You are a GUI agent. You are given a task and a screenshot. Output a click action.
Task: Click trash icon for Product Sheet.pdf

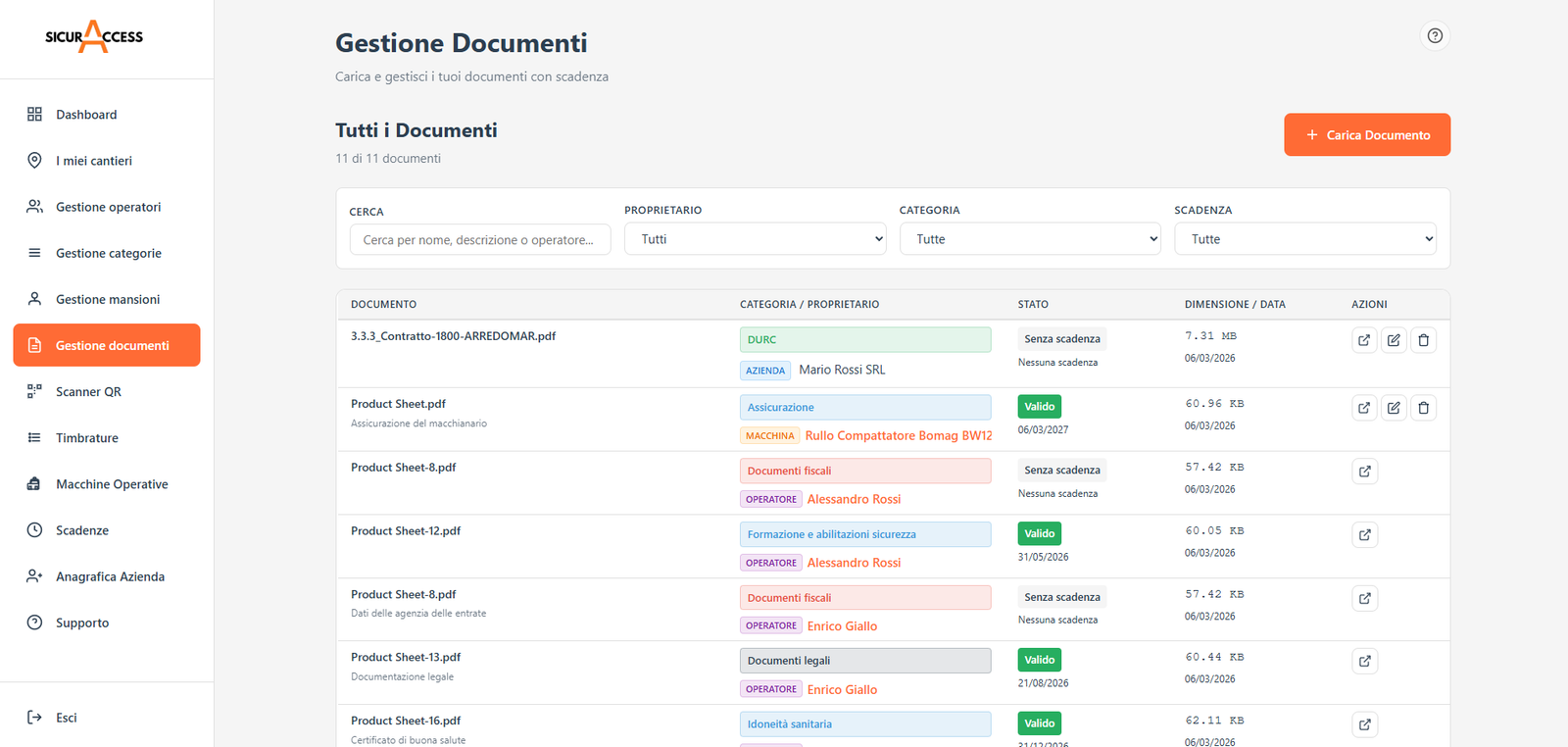point(1423,408)
